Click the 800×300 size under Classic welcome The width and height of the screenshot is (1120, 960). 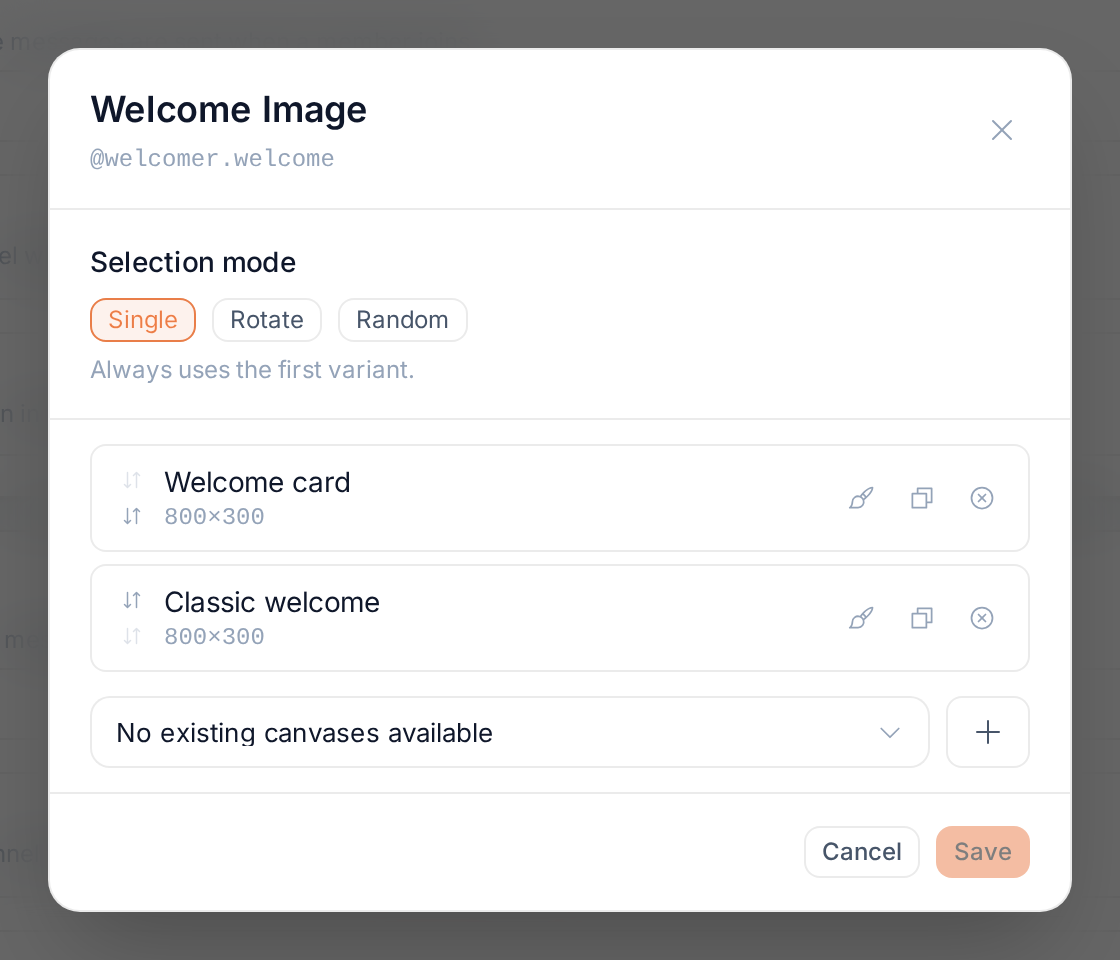coord(214,636)
